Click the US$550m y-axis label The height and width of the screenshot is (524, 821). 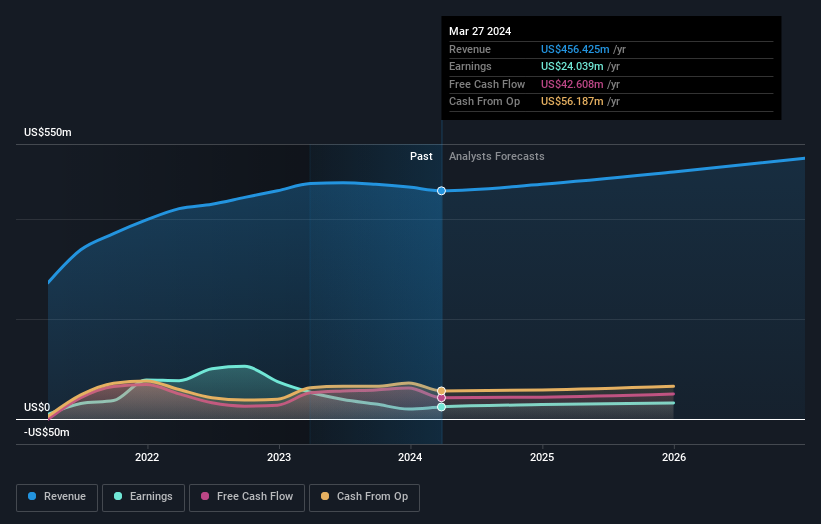click(x=48, y=132)
